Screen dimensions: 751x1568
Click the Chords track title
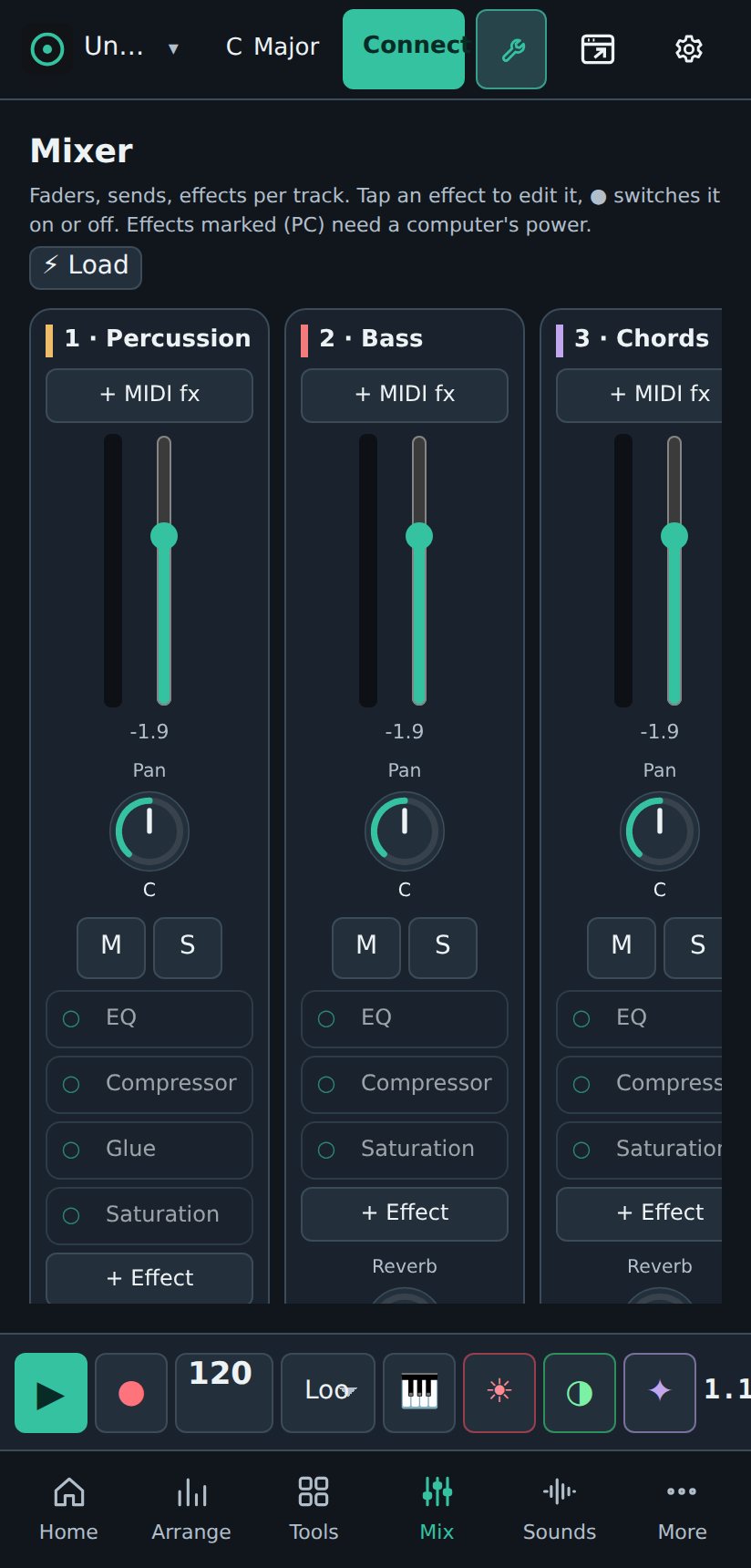pyautogui.click(x=642, y=338)
